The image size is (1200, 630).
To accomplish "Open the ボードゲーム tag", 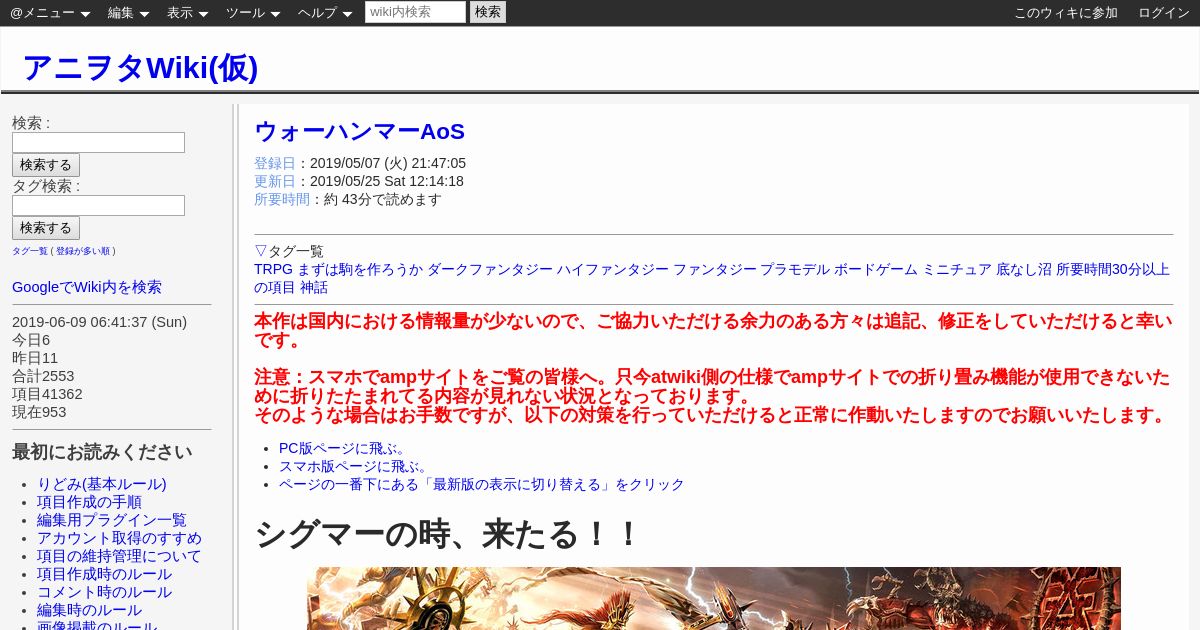I will (x=876, y=269).
